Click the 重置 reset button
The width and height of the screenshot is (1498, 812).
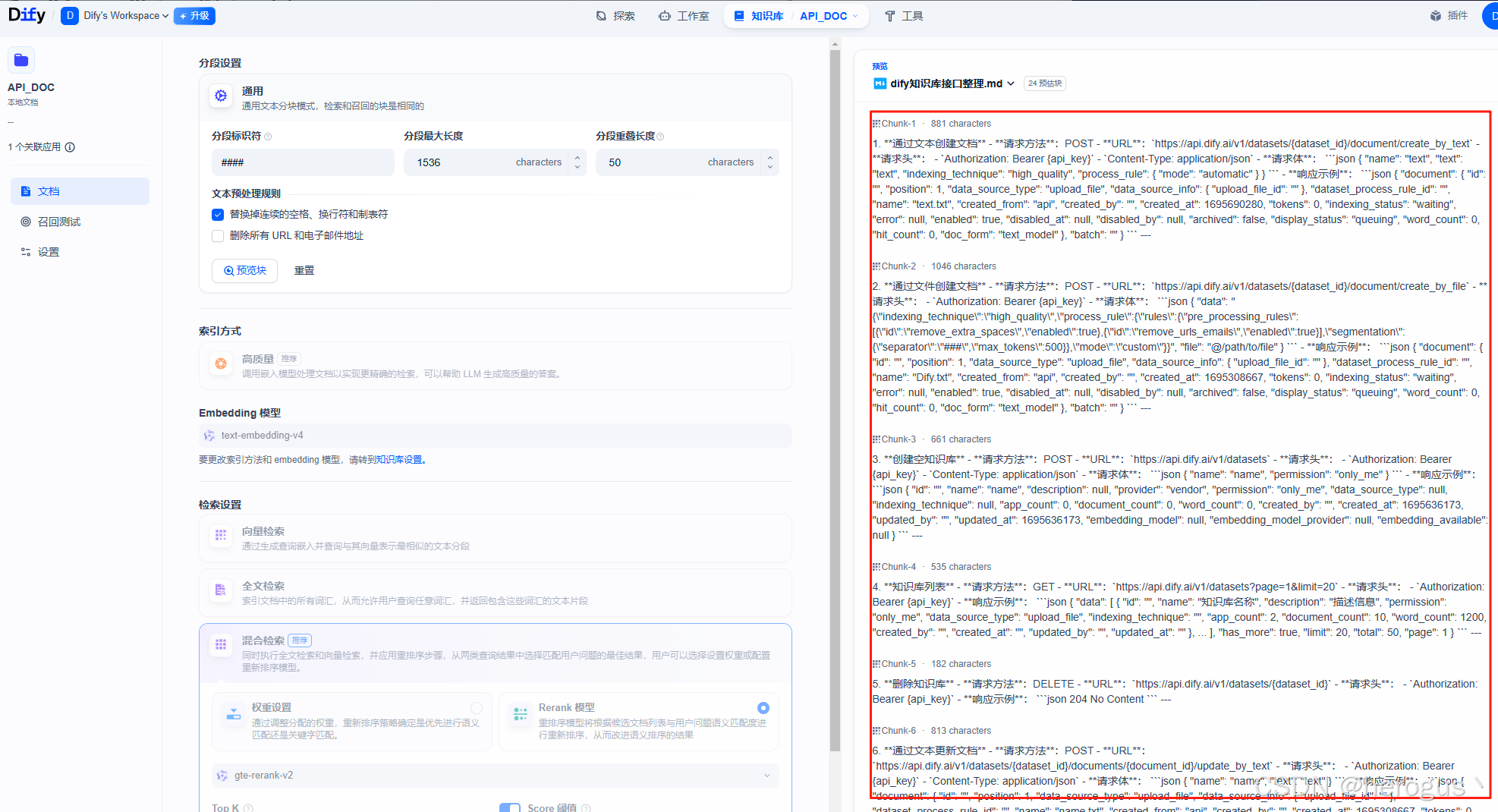[304, 270]
